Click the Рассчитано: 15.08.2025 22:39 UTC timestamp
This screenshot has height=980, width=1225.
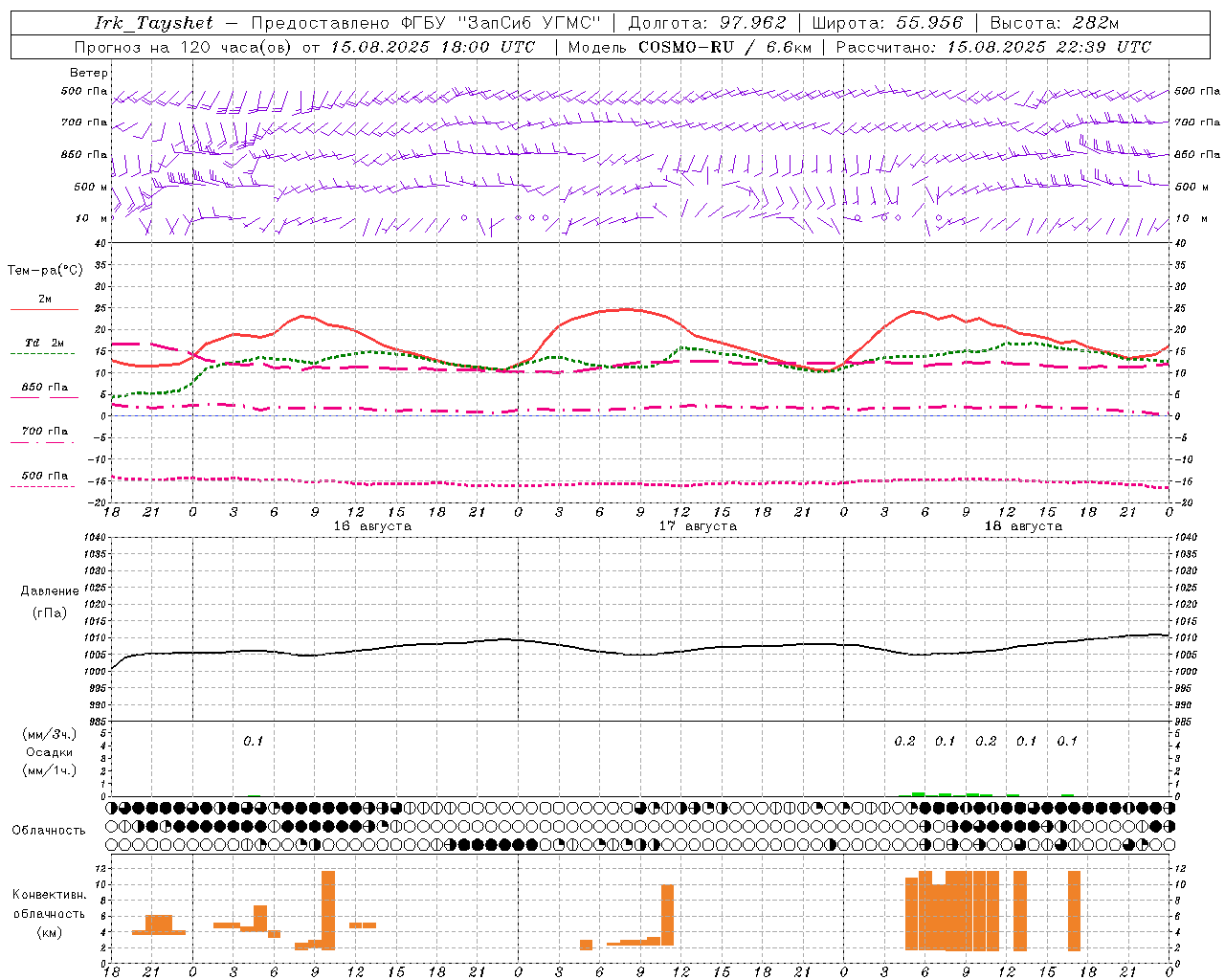[993, 46]
